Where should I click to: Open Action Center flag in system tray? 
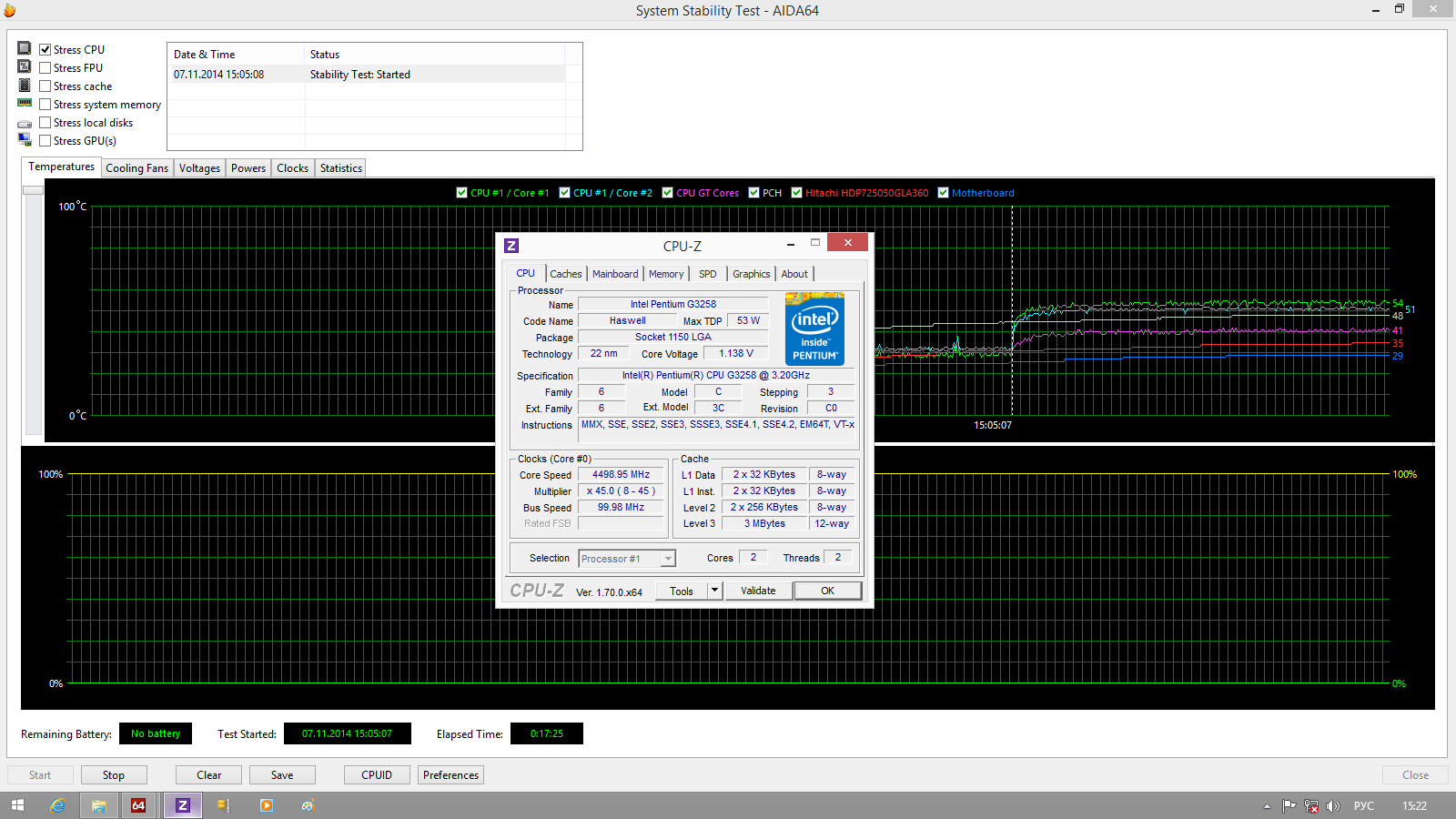tap(1289, 805)
